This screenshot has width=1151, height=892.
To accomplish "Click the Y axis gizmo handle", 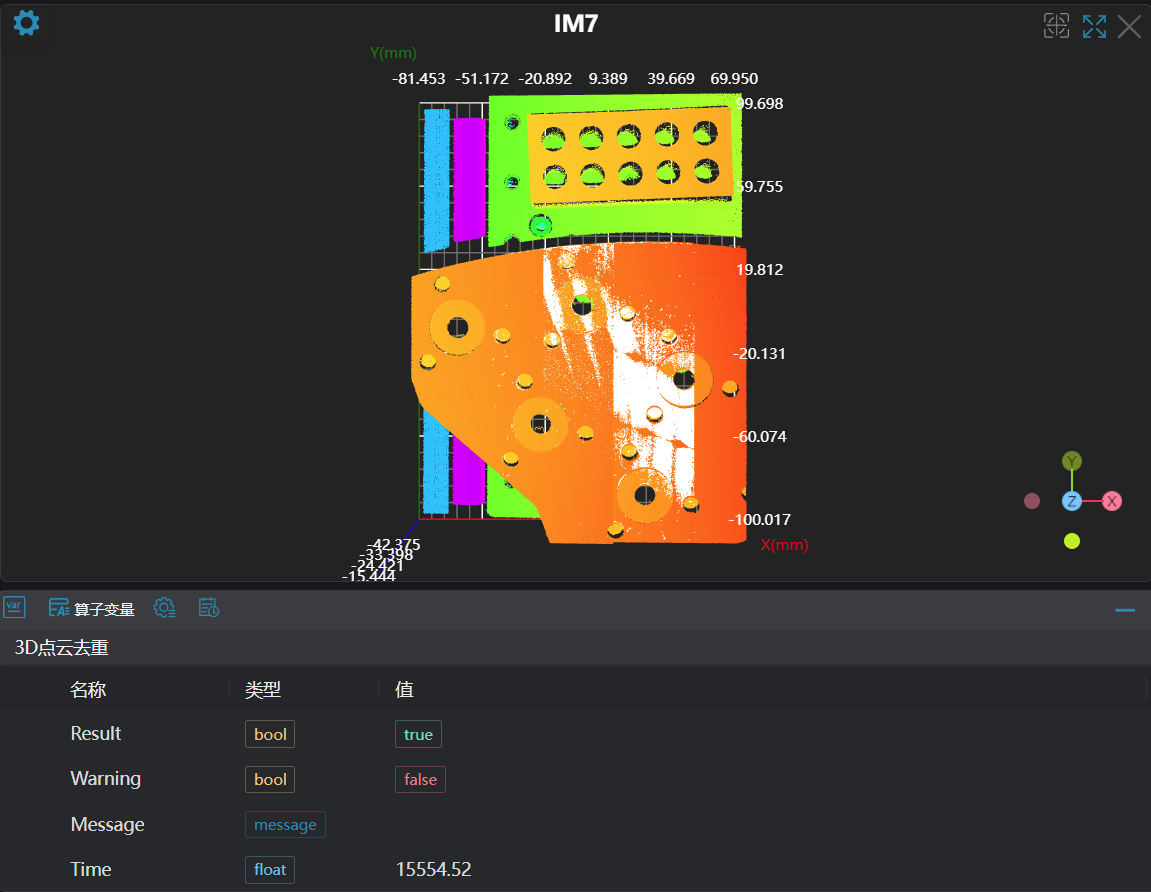I will 1072,461.
